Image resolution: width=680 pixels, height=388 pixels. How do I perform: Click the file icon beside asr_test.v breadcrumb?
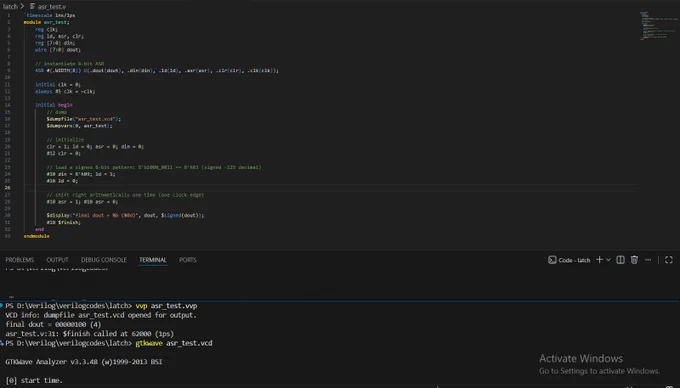pyautogui.click(x=33, y=7)
